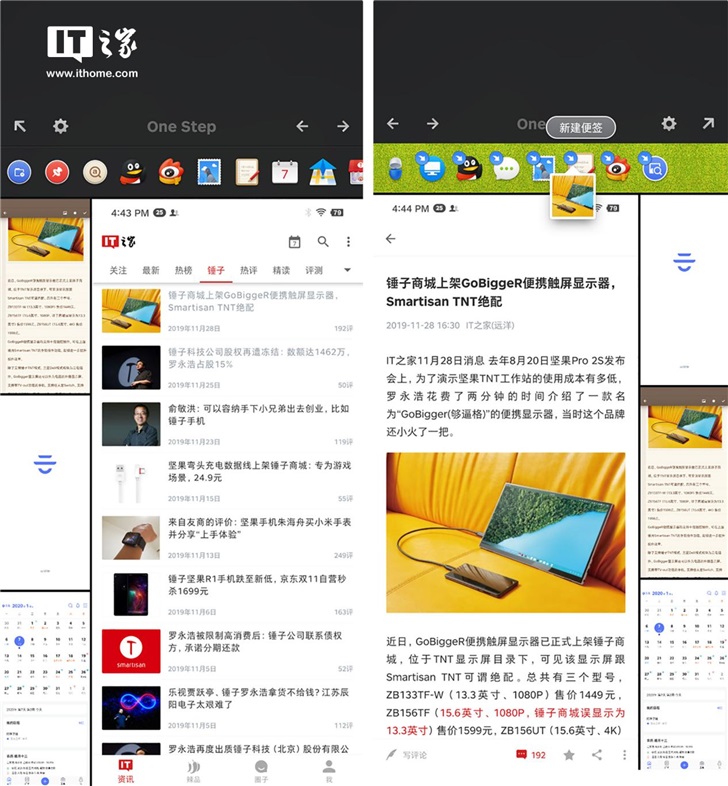Screen dimensions: 728x786
Task: Expand the category list arrow after 评测
Action: coord(347,270)
